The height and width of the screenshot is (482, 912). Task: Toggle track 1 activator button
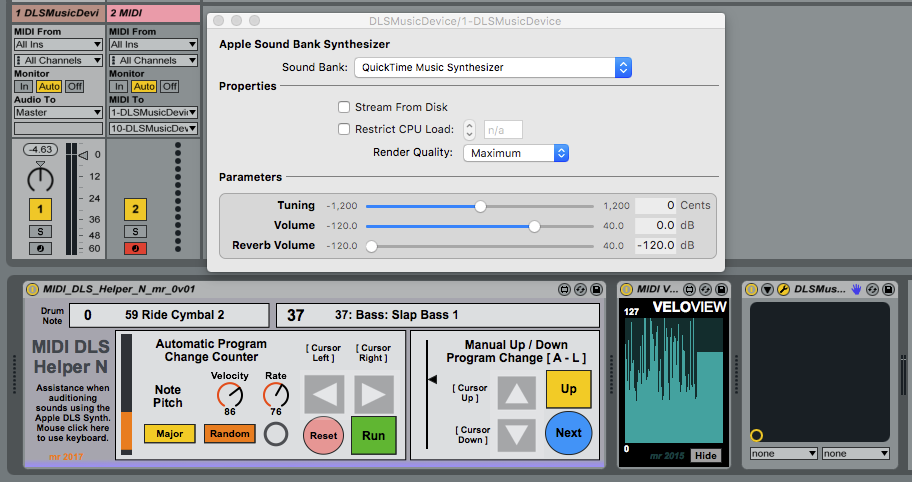coord(39,209)
